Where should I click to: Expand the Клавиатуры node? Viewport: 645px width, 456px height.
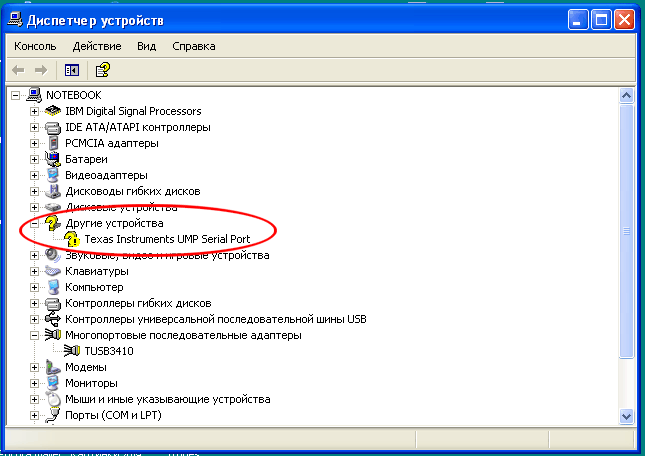coord(35,272)
